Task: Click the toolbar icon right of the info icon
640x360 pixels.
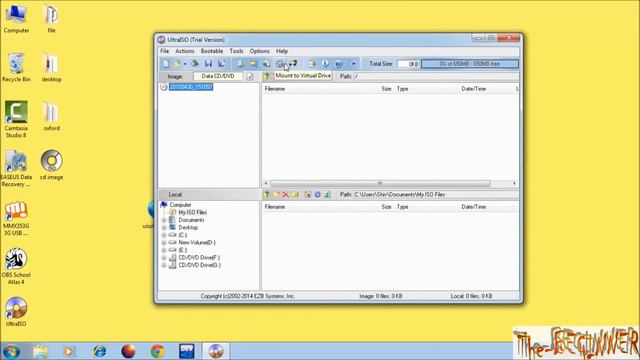Action: [338, 64]
